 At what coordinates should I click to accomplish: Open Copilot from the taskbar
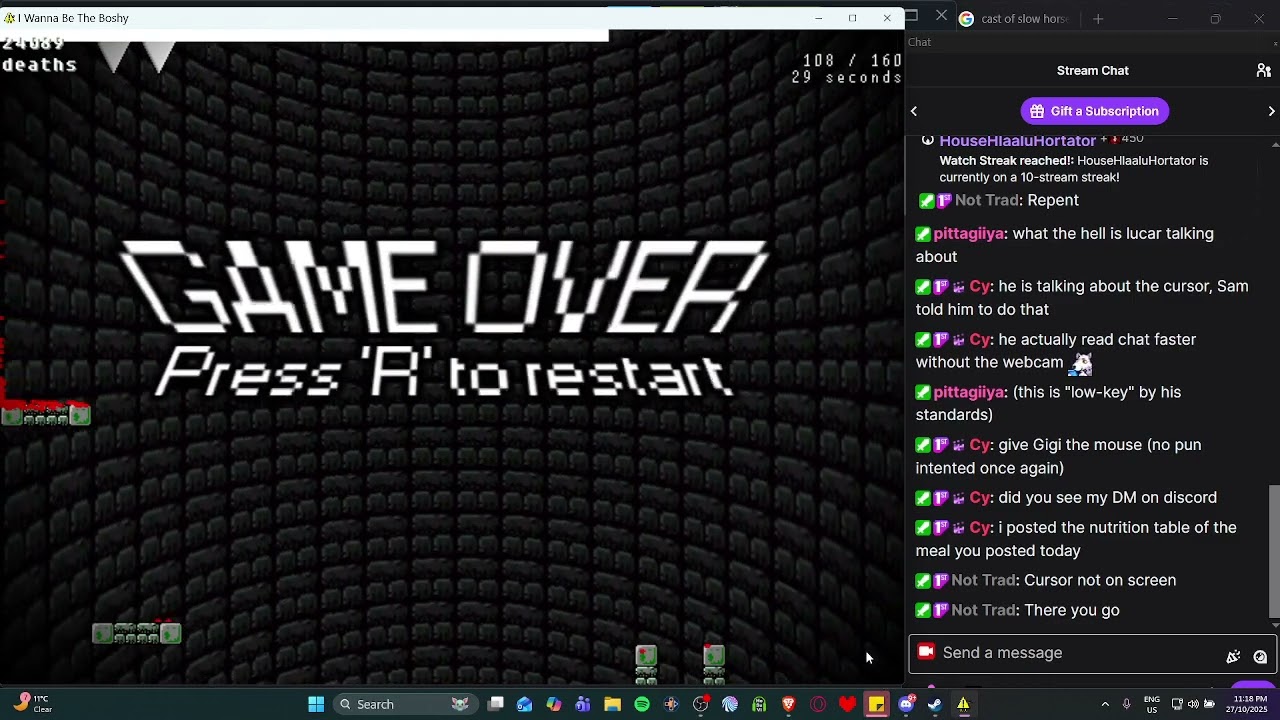pyautogui.click(x=553, y=704)
